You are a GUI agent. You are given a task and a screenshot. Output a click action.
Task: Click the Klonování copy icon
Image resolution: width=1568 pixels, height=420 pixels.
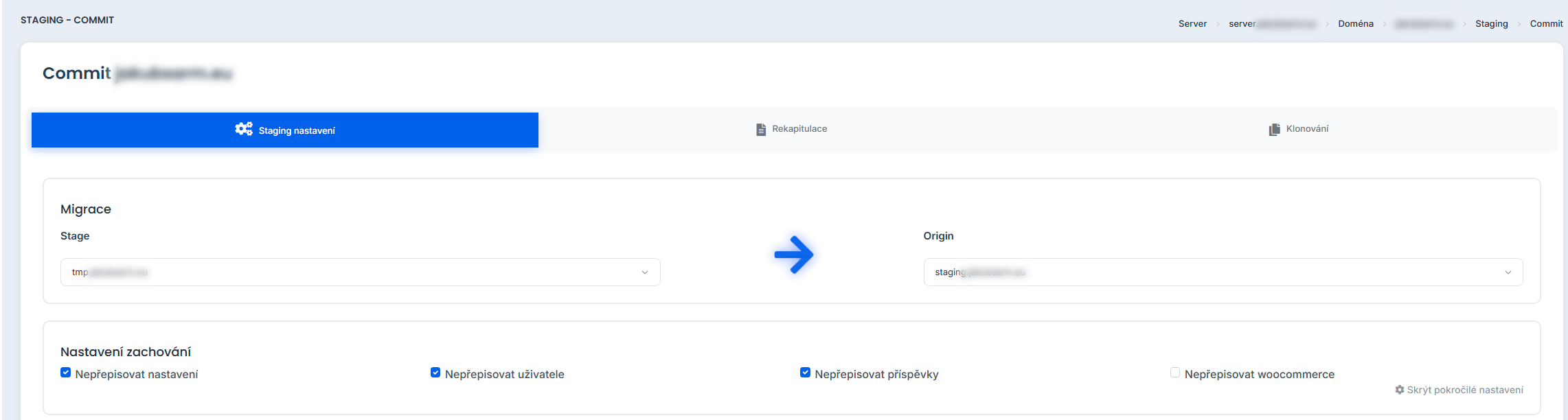[1274, 130]
